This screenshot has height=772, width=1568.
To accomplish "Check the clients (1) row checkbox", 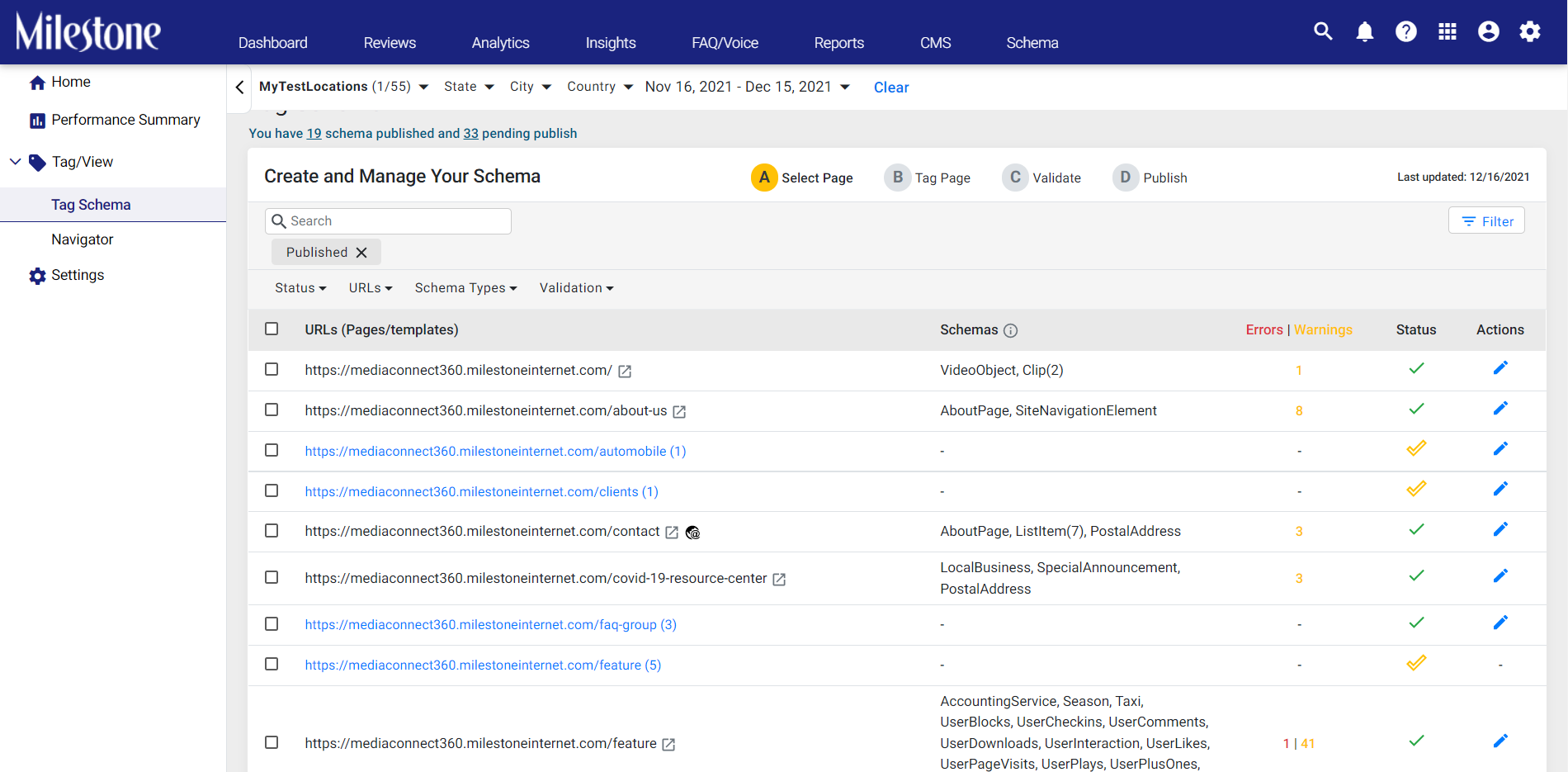I will pos(272,490).
